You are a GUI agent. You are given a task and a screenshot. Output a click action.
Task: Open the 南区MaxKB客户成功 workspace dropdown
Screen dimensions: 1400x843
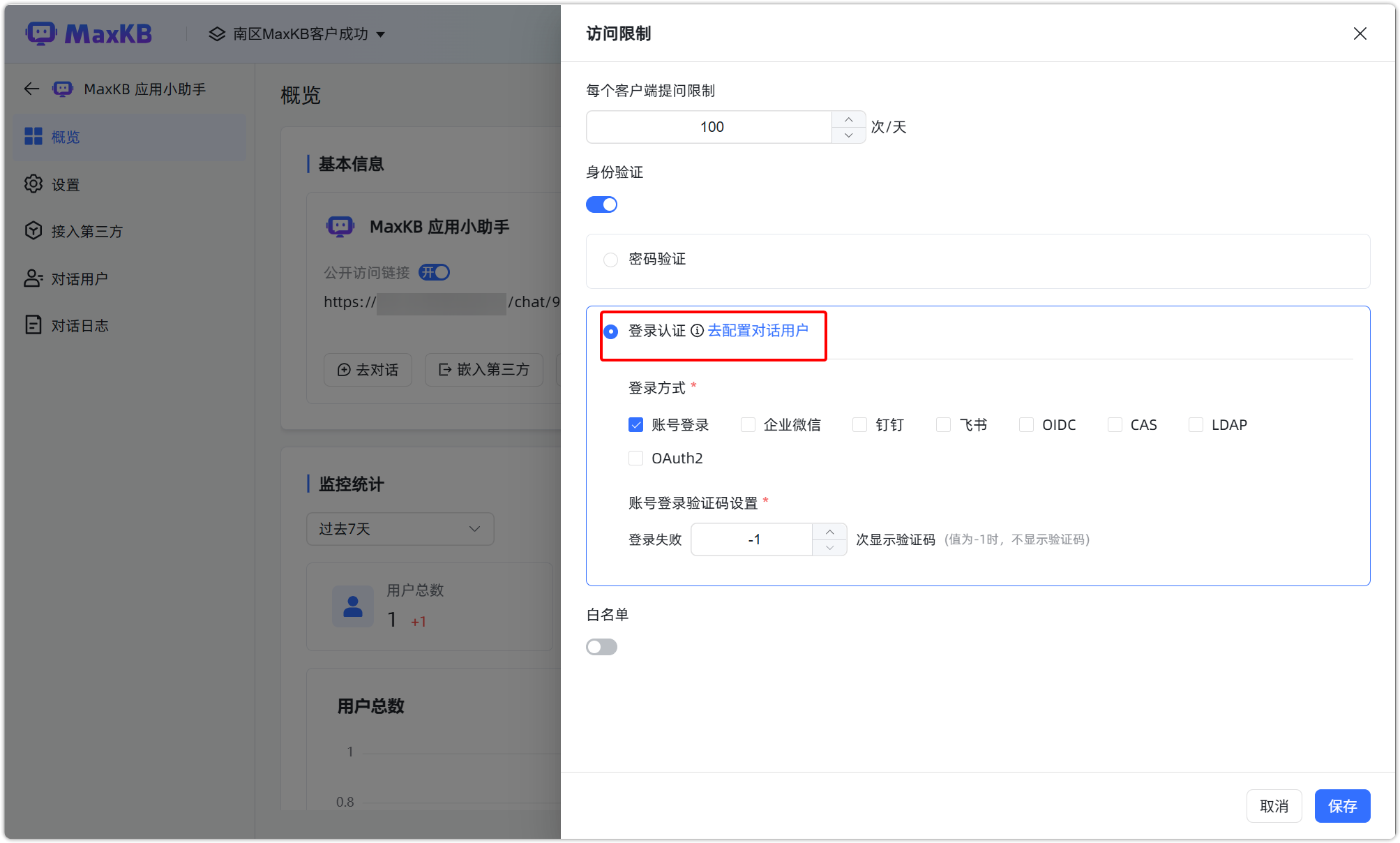(297, 33)
